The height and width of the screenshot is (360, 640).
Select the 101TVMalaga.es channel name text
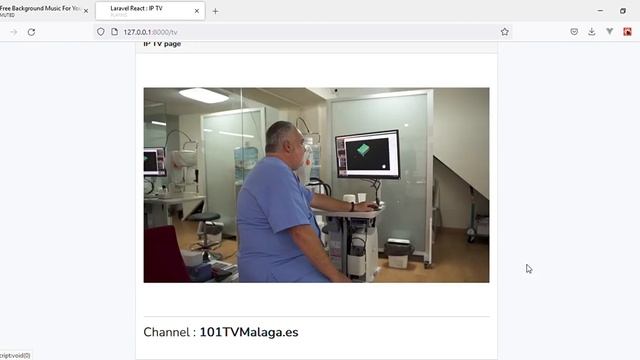(249, 332)
